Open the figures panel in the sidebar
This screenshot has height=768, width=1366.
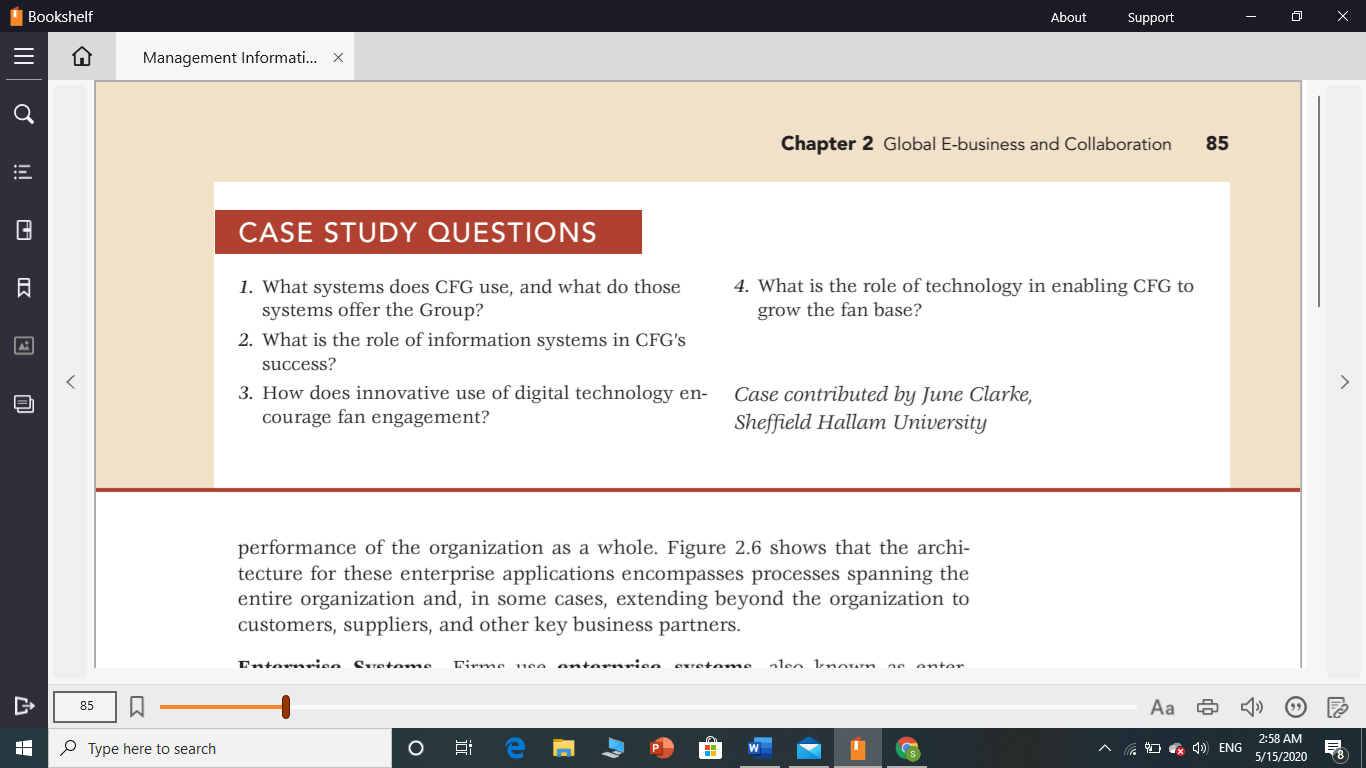tap(24, 345)
